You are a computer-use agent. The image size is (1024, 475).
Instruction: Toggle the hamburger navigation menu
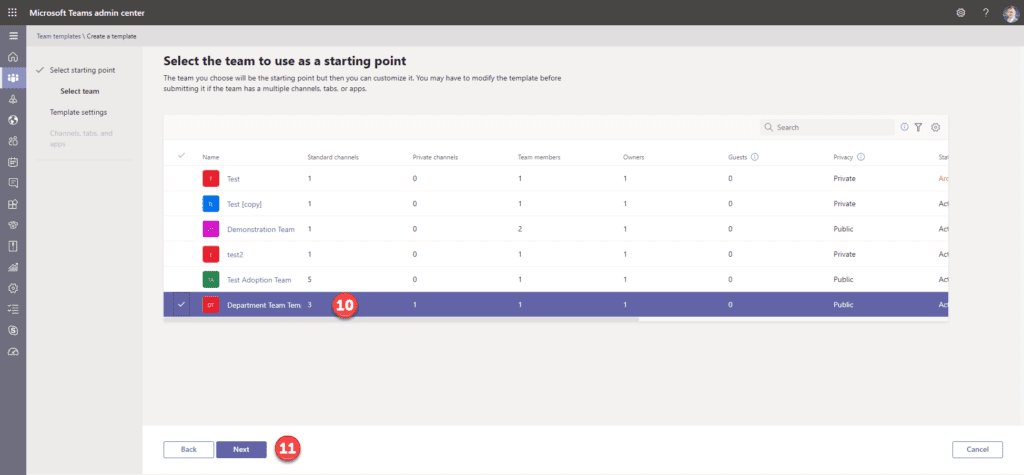tap(13, 36)
